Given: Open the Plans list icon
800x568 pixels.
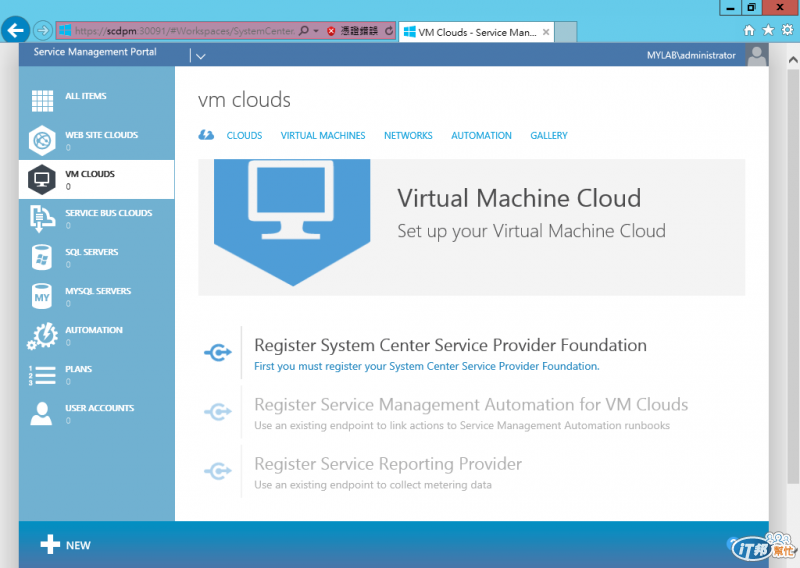Looking at the screenshot, I should 42,375.
